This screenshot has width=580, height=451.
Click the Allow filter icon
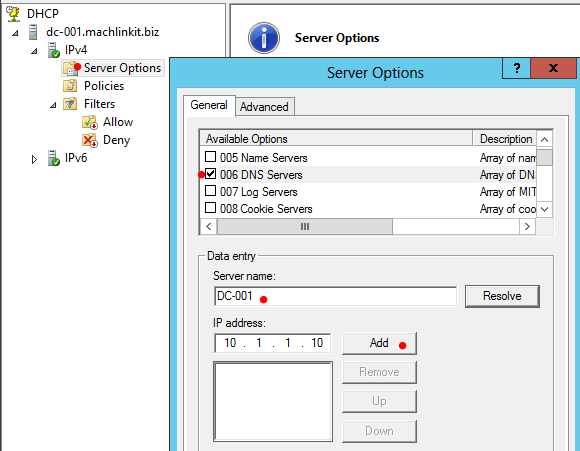[x=90, y=122]
